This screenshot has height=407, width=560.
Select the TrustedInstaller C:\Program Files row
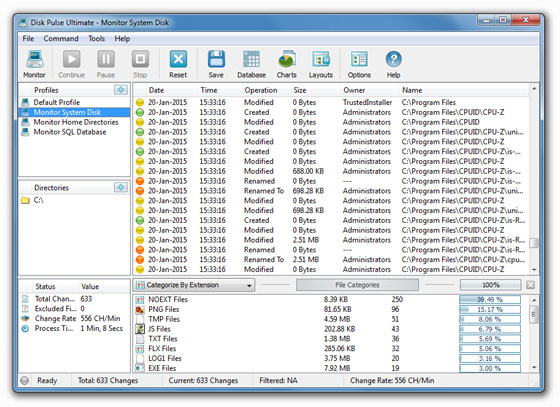[x=331, y=102]
